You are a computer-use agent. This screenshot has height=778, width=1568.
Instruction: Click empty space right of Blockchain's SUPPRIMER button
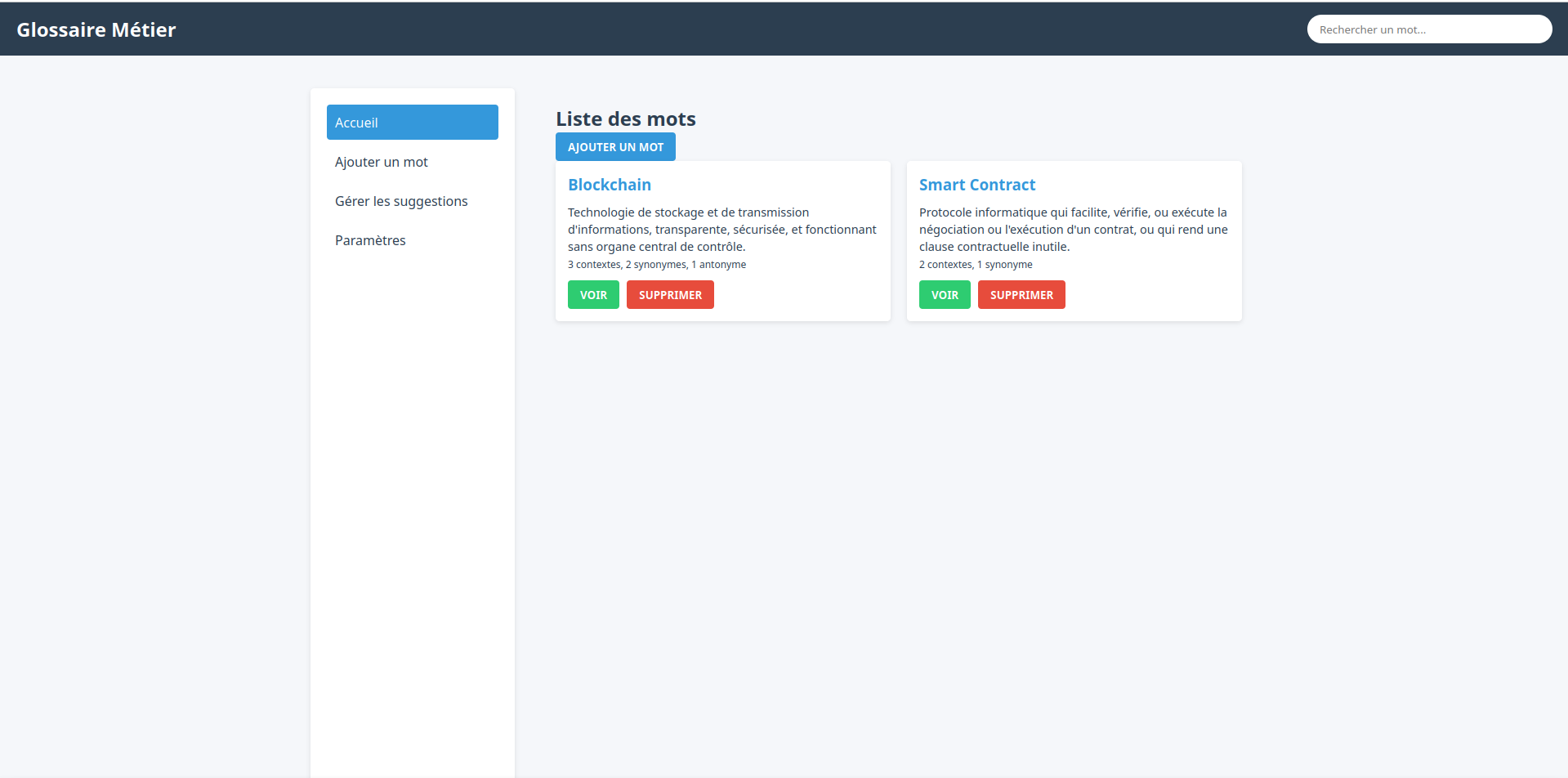pyautogui.click(x=801, y=295)
